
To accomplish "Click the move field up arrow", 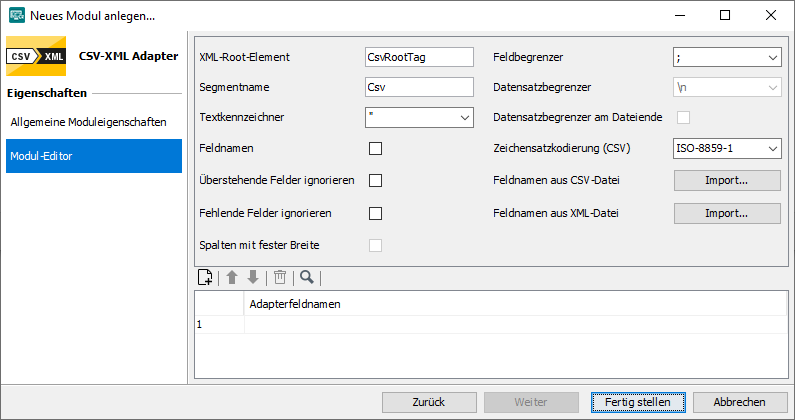I will coord(231,278).
